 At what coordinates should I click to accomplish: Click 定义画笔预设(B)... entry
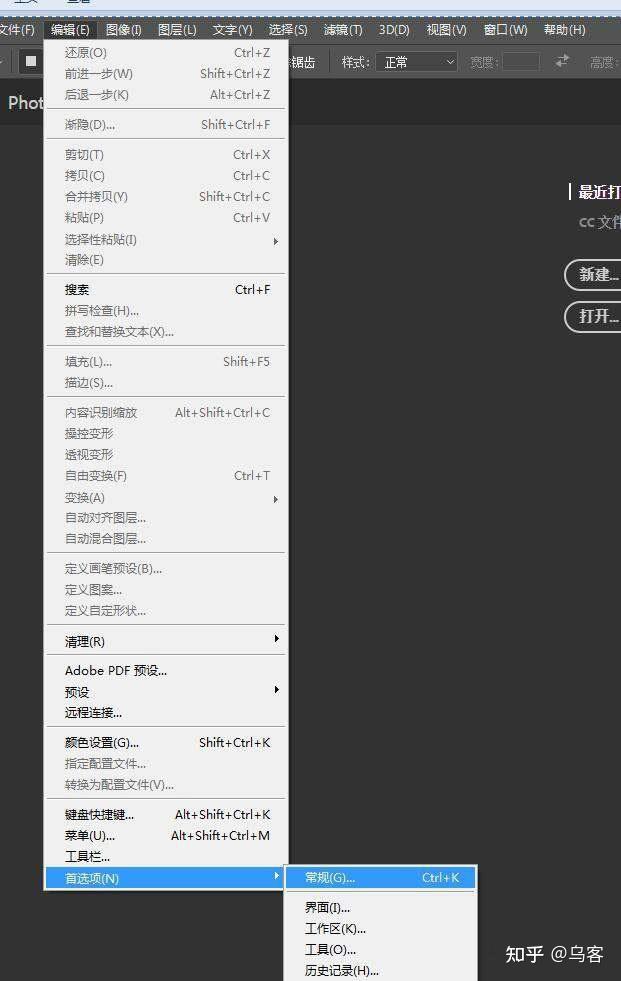pyautogui.click(x=166, y=569)
